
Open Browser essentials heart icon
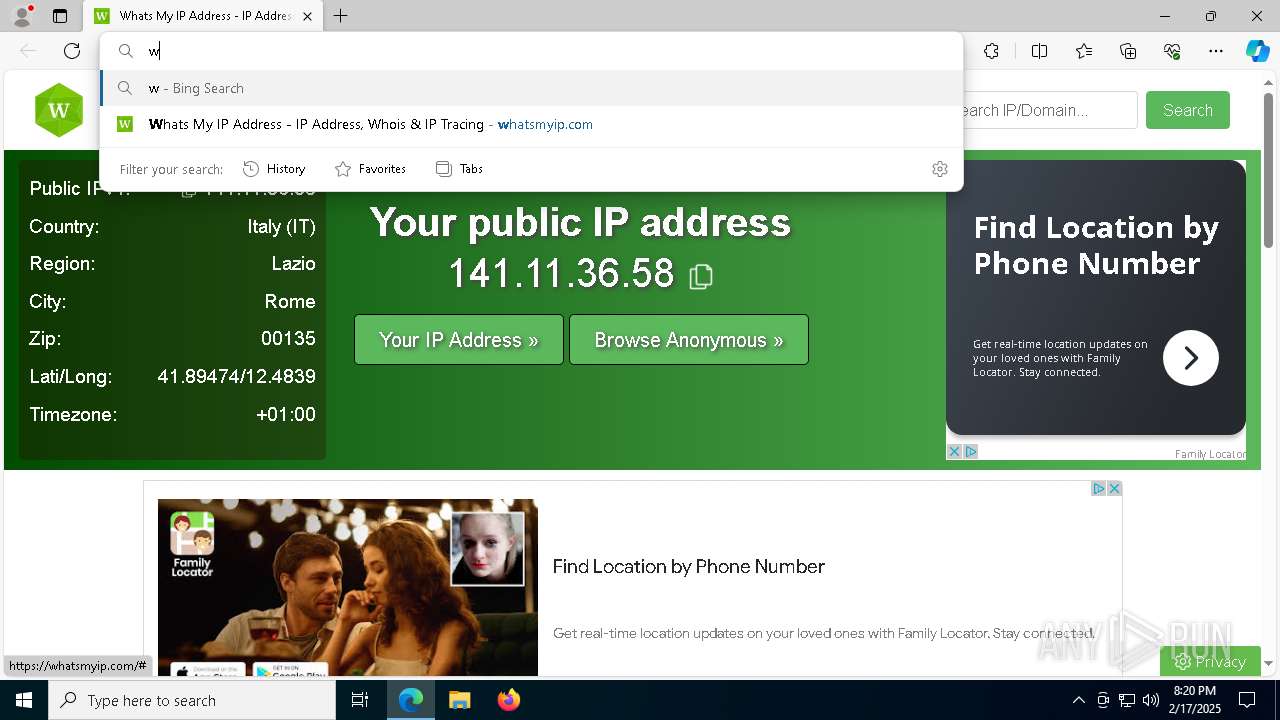(1172, 51)
